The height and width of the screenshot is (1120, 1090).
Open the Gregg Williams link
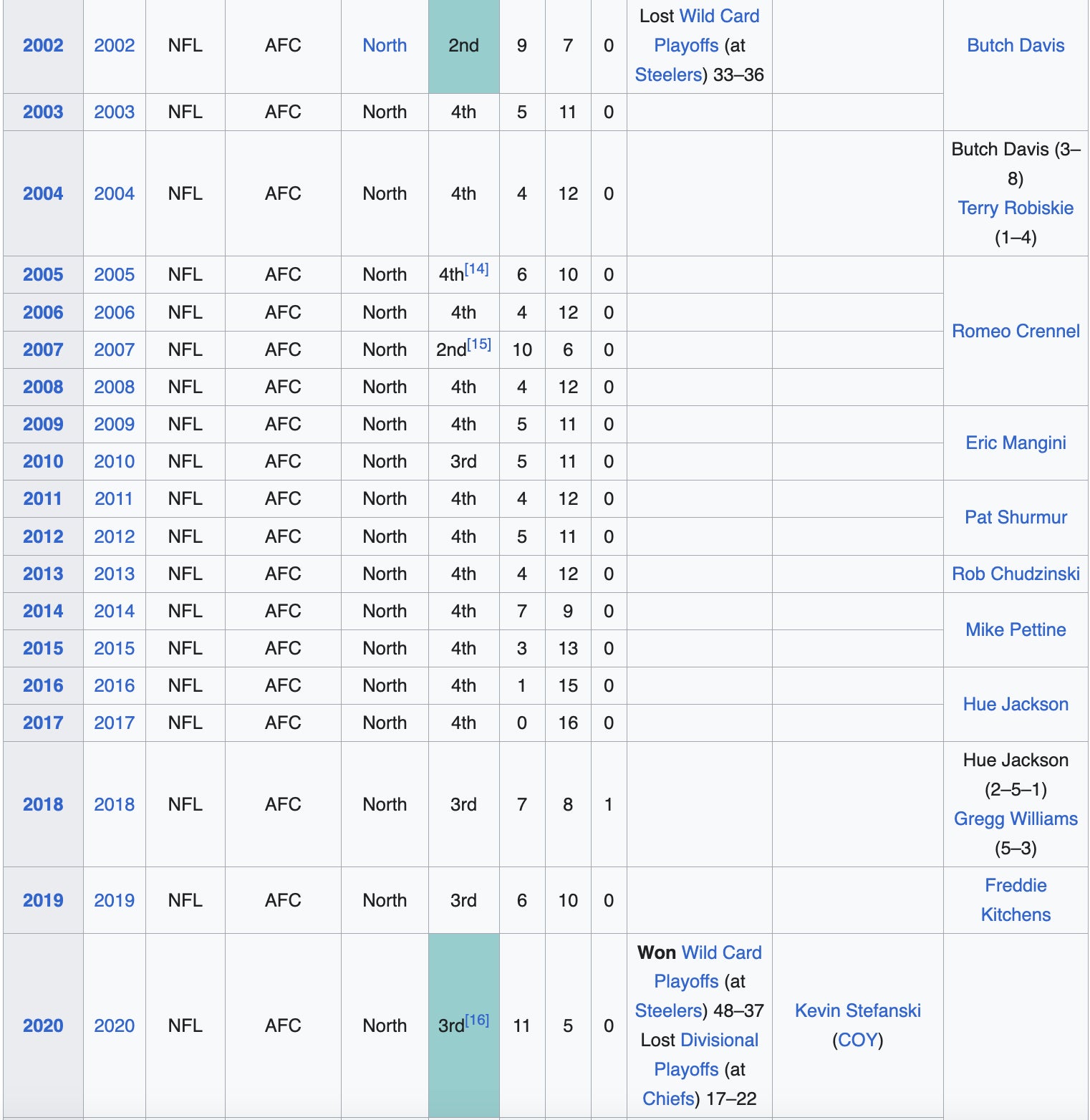1015,819
